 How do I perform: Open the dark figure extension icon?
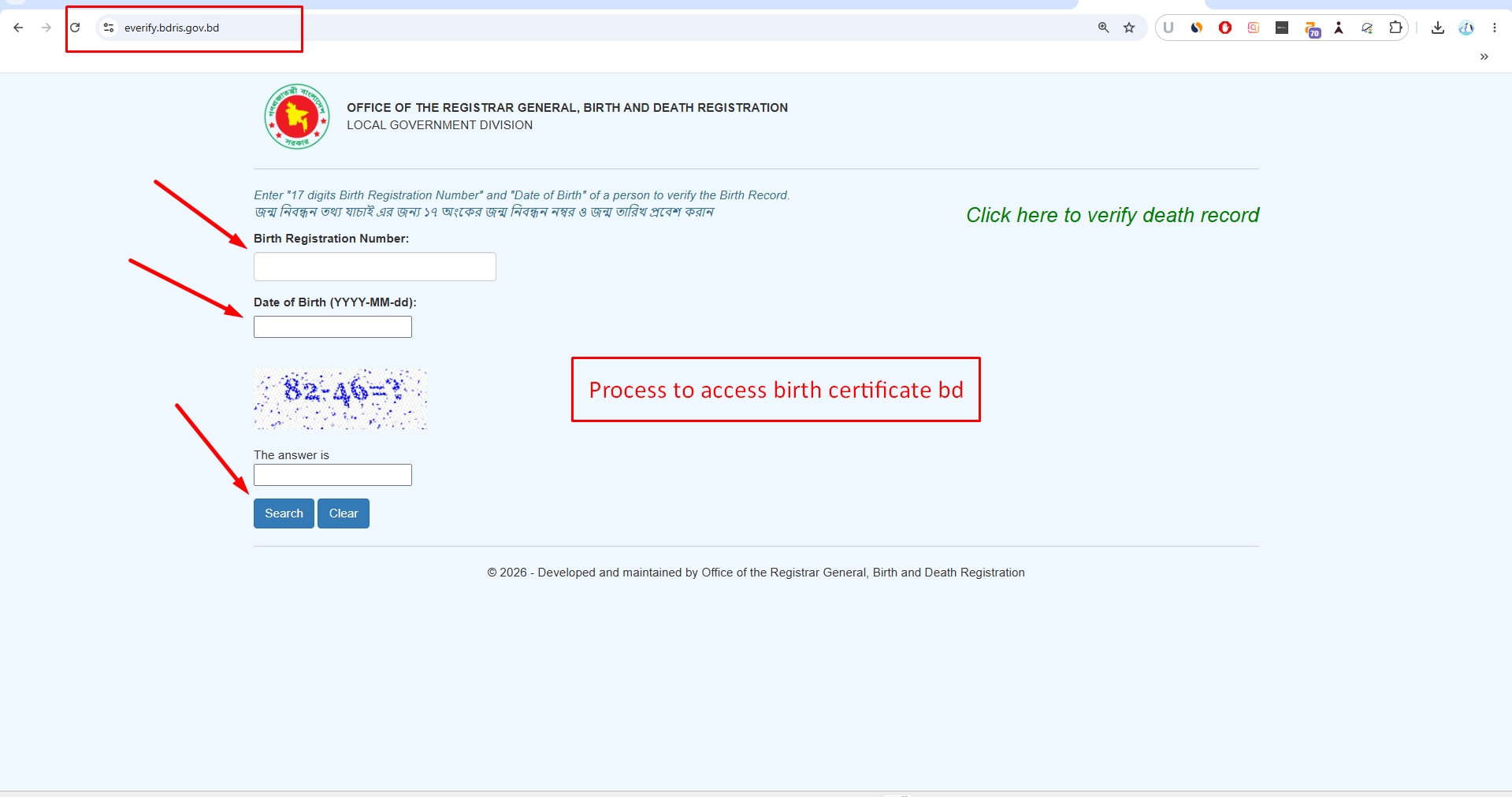click(x=1339, y=28)
